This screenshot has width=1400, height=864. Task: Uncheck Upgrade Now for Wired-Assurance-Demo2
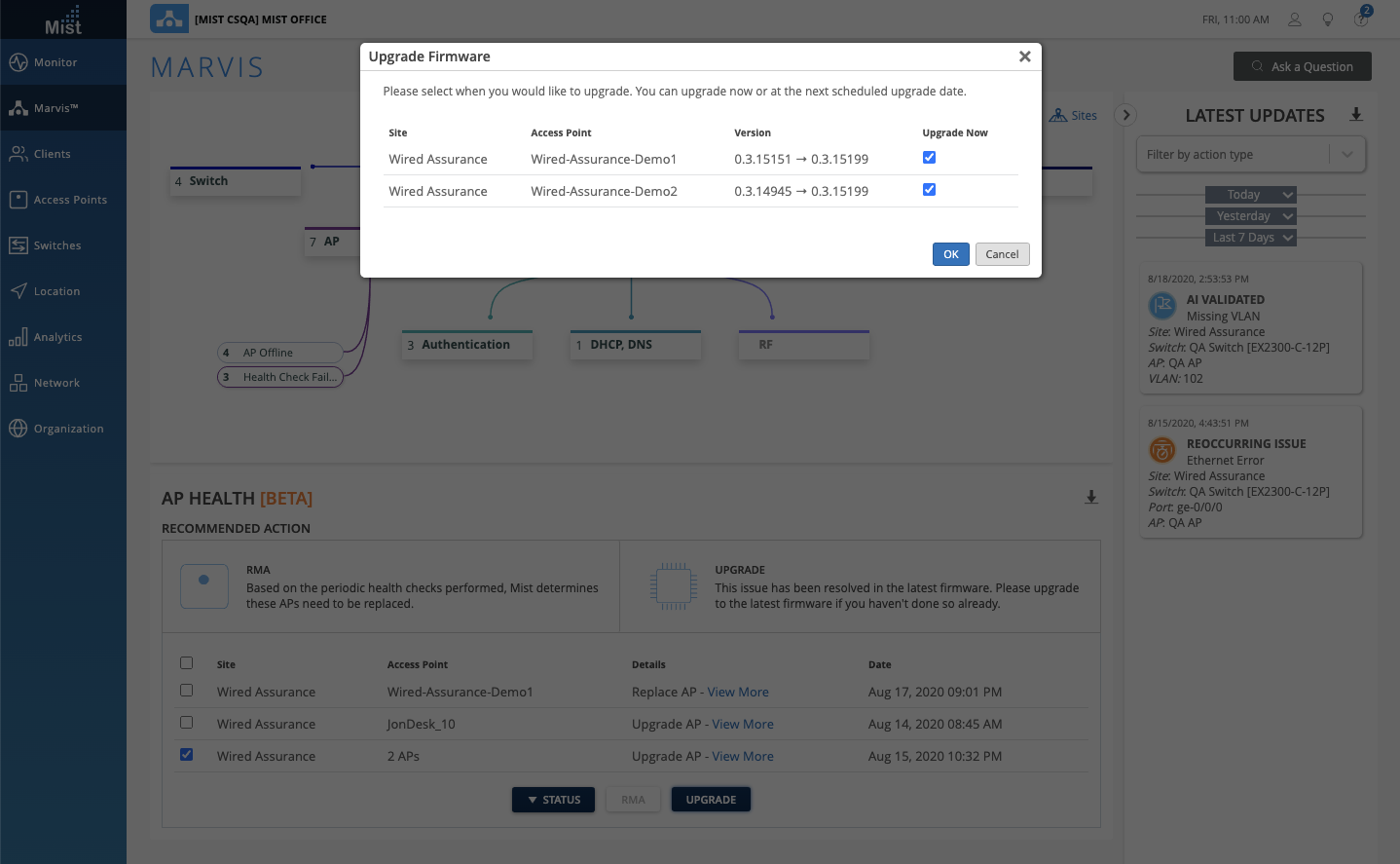coord(929,190)
